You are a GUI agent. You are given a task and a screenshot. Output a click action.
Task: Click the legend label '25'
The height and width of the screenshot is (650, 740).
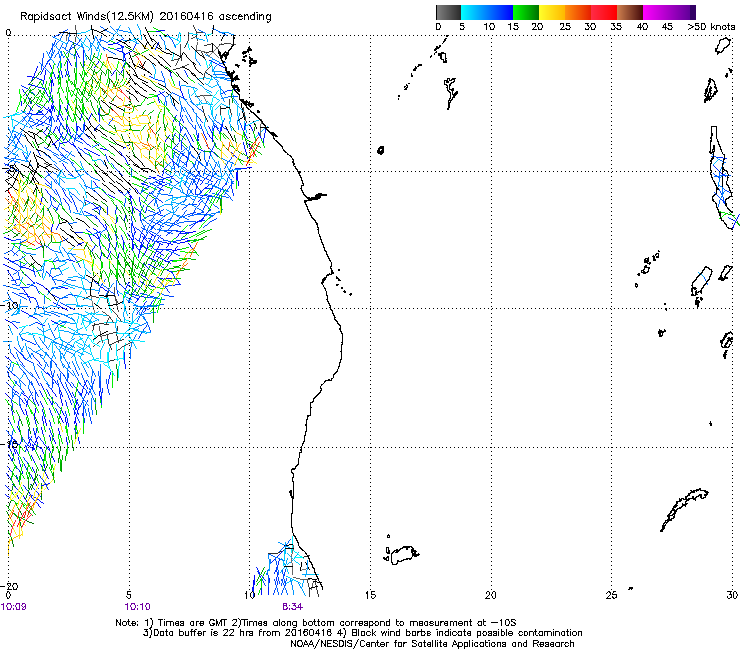565,27
